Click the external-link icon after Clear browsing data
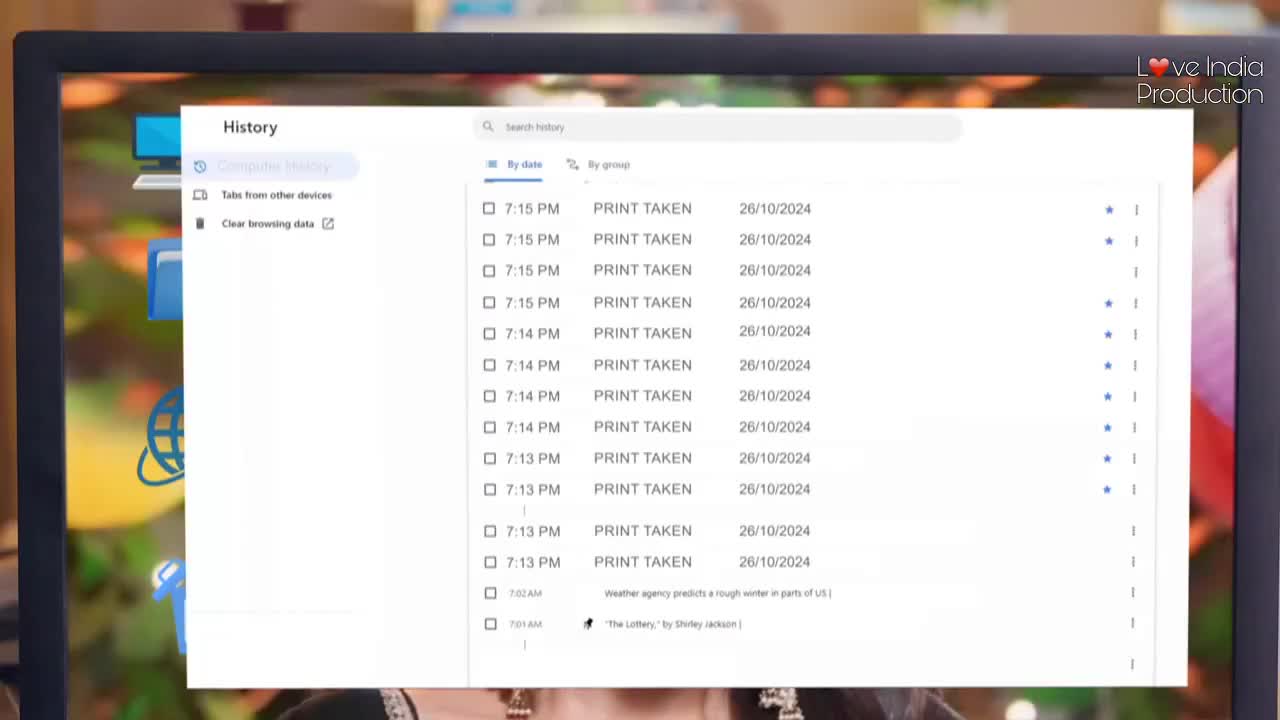The height and width of the screenshot is (720, 1280). coord(328,224)
